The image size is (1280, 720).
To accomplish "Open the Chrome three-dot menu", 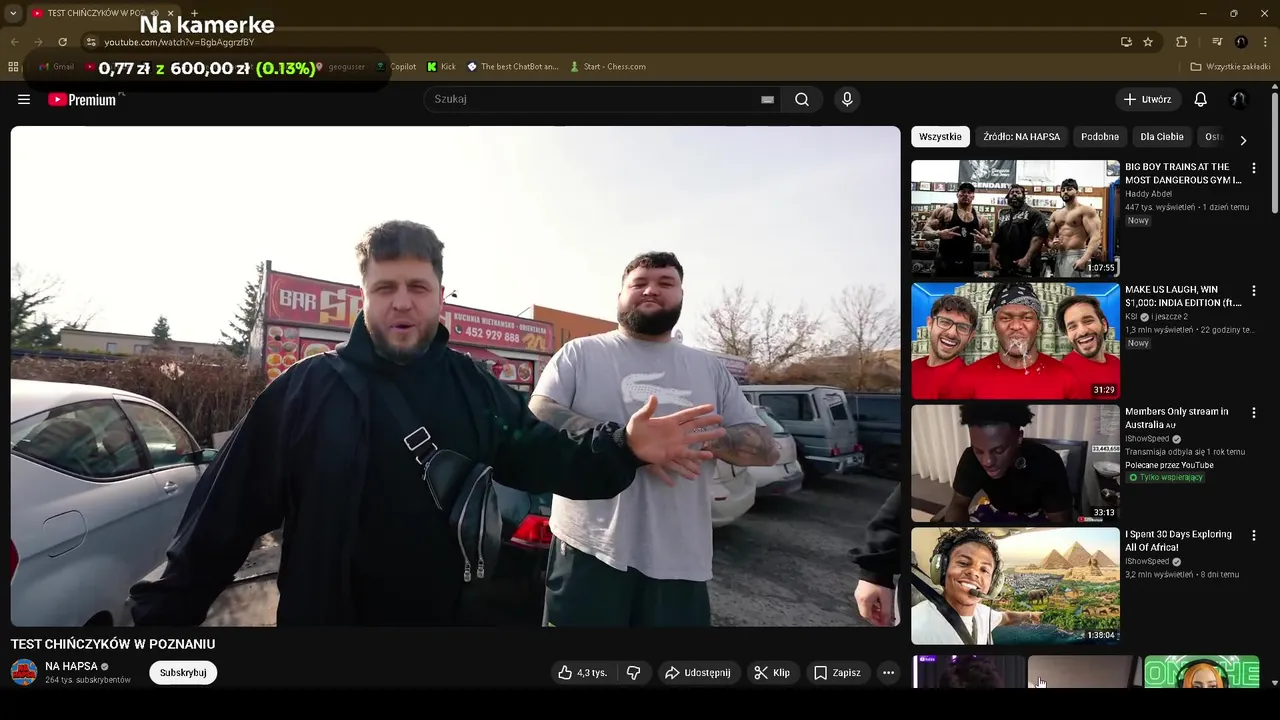I will click(x=1265, y=42).
